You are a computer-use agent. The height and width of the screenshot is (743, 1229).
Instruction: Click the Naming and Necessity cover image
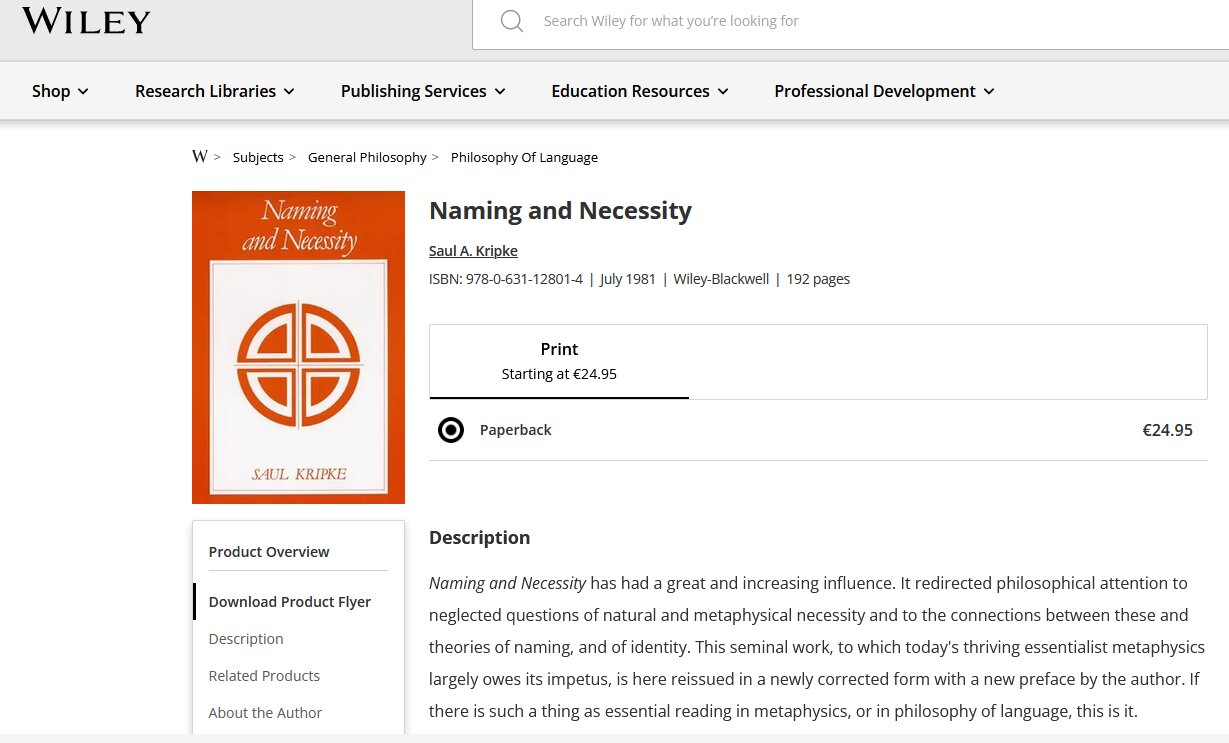pos(298,347)
